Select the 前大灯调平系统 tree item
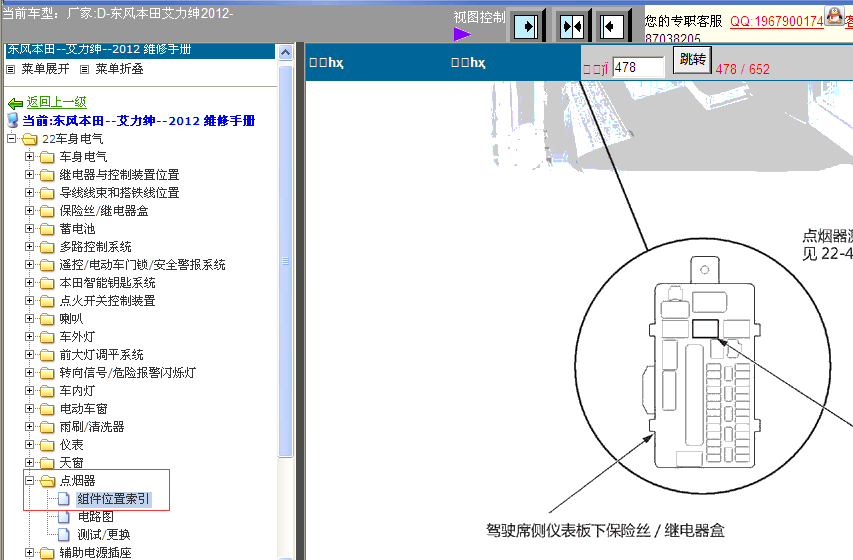Screen dimensions: 853x560 [101, 355]
